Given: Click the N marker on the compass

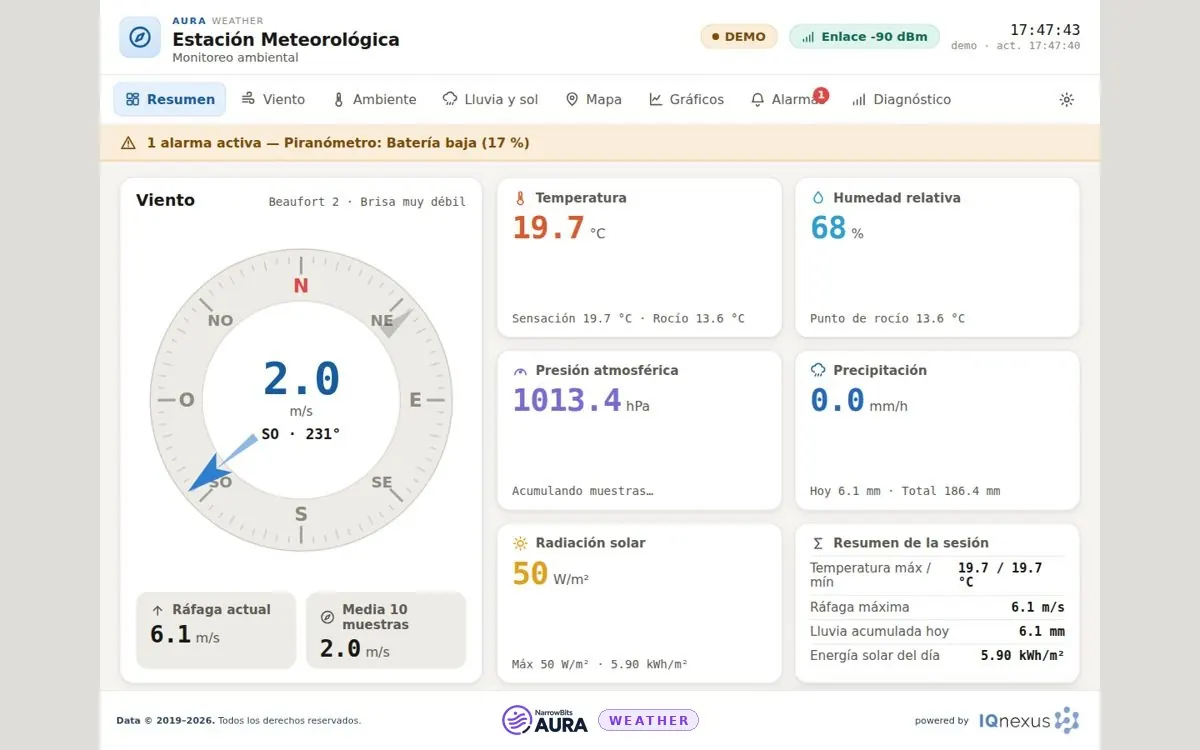Looking at the screenshot, I should click(301, 286).
